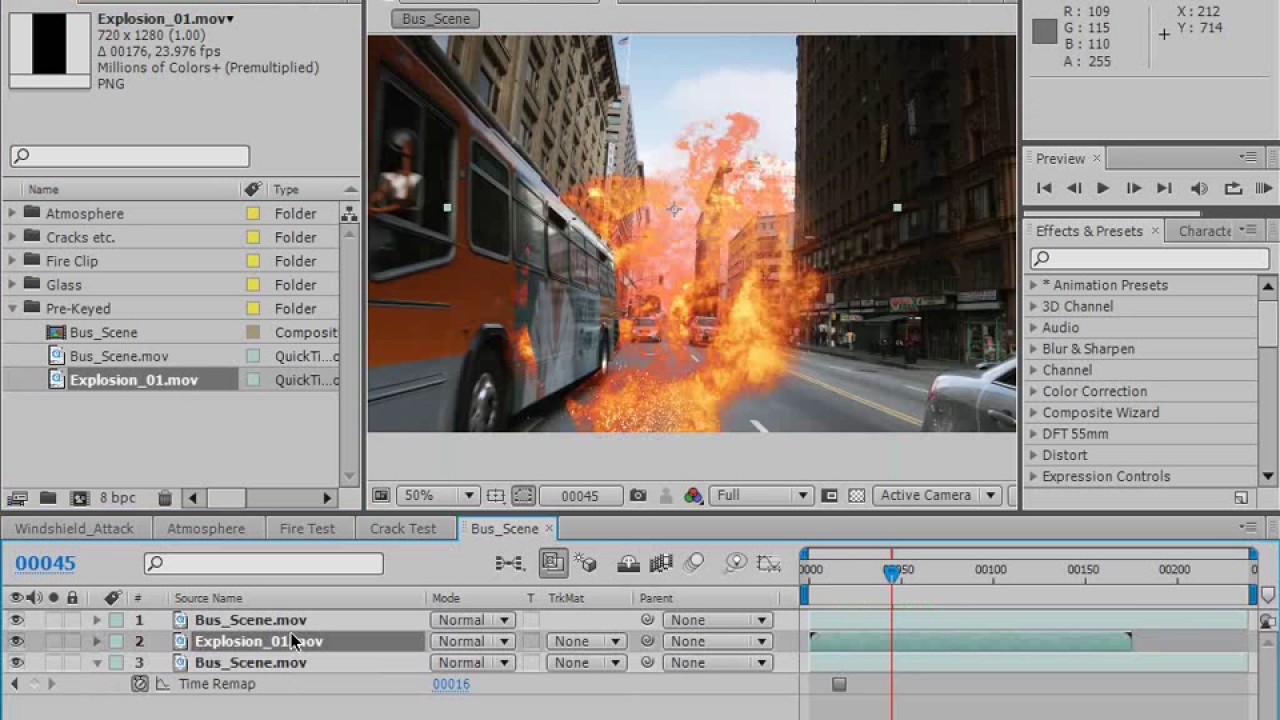
Task: Create a new folder in Project panel
Action: (x=48, y=498)
